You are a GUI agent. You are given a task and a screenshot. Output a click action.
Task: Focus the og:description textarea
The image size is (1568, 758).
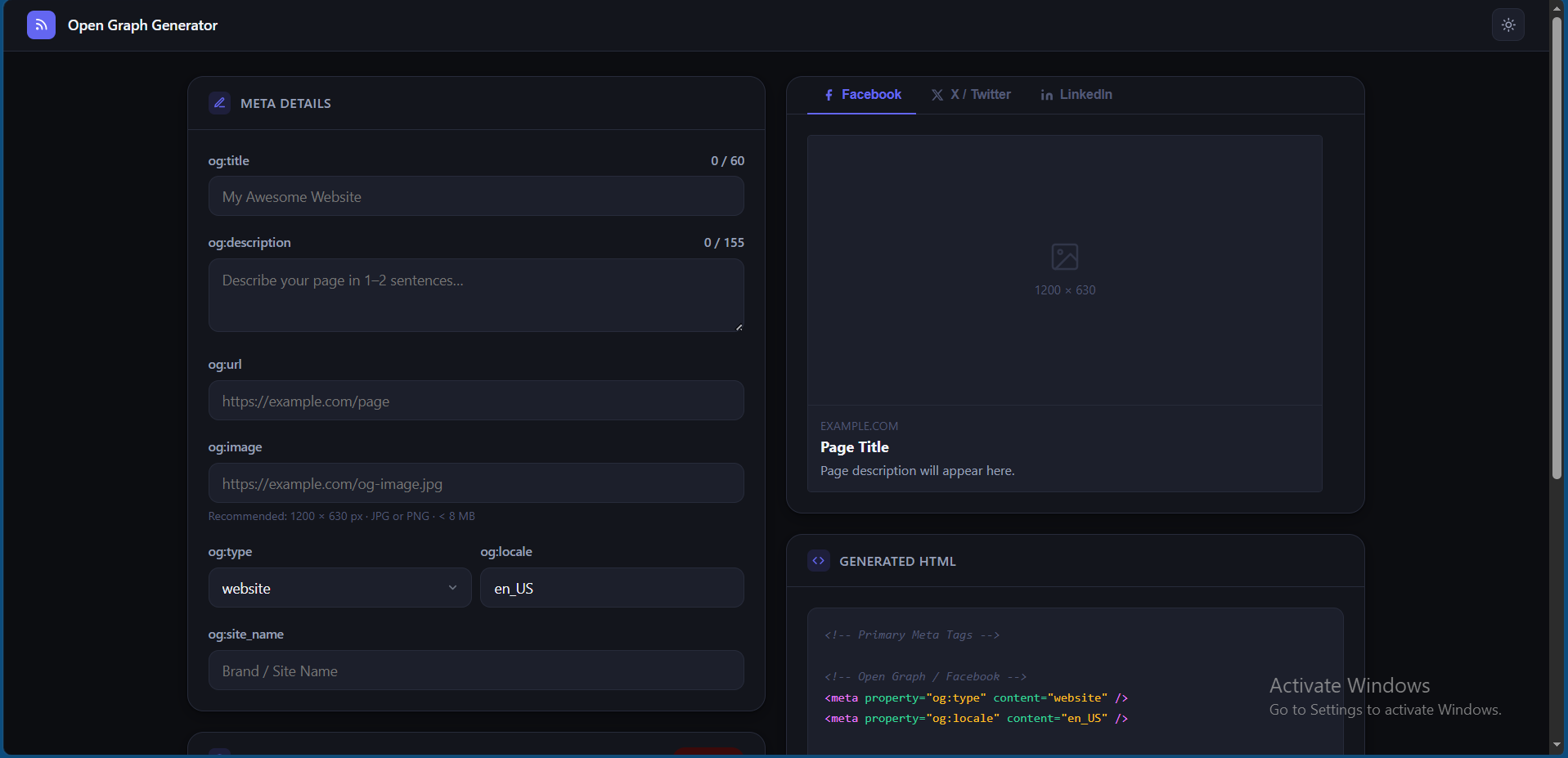(476, 295)
